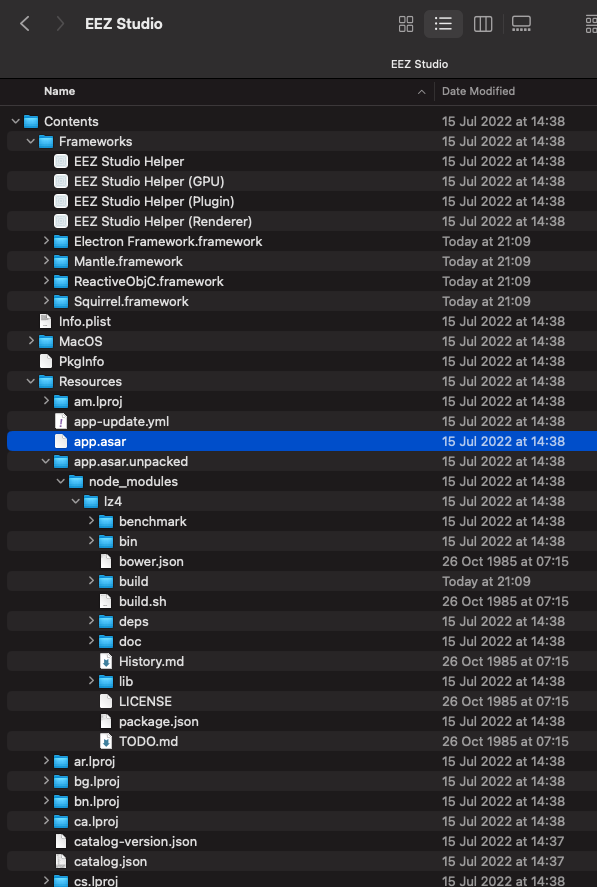597x887 pixels.
Task: Collapse the lz4 folder
Action: [x=76, y=501]
